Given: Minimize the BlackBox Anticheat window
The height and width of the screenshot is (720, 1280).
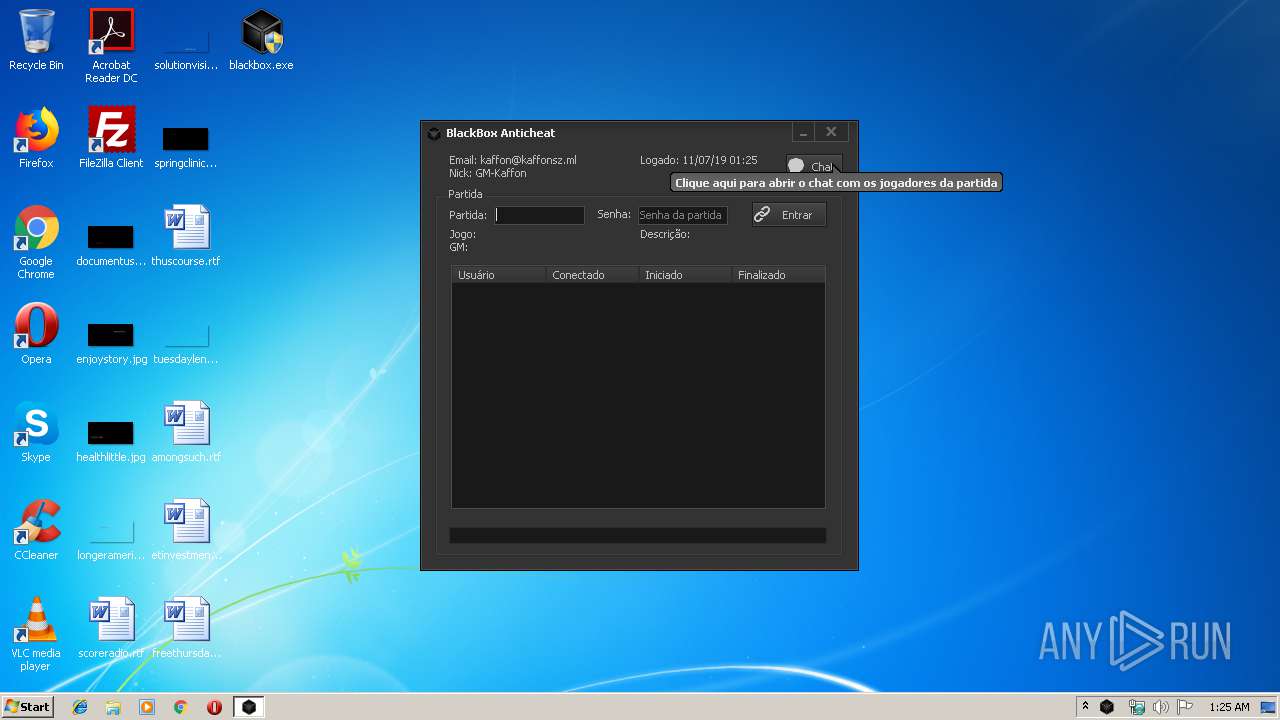Looking at the screenshot, I should tap(804, 132).
